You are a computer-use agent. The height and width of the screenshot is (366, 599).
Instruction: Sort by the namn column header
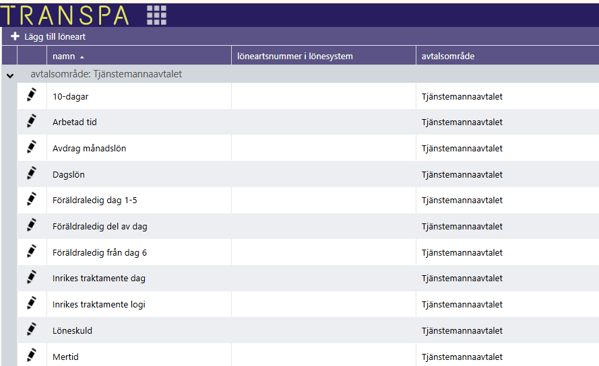pos(139,56)
